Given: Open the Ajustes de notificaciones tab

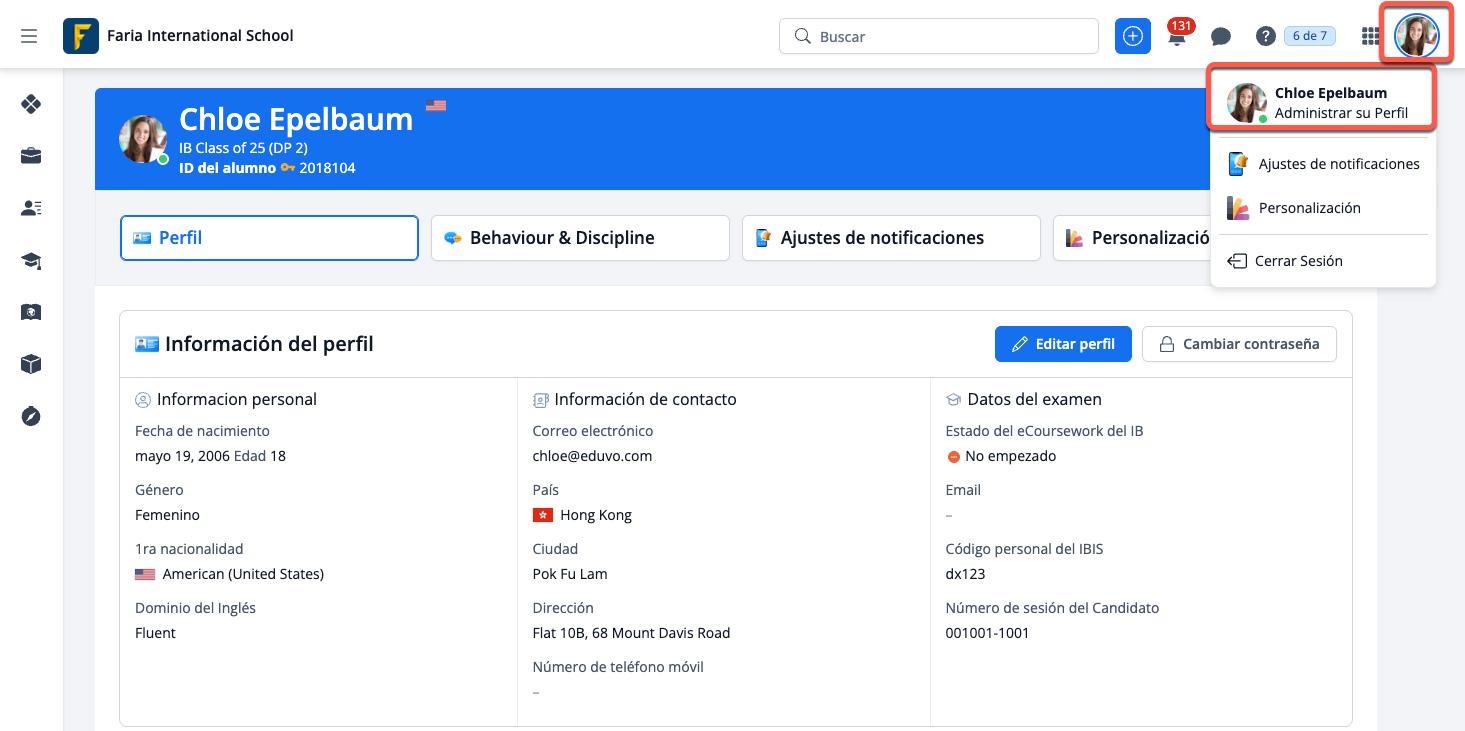Looking at the screenshot, I should (x=891, y=238).
